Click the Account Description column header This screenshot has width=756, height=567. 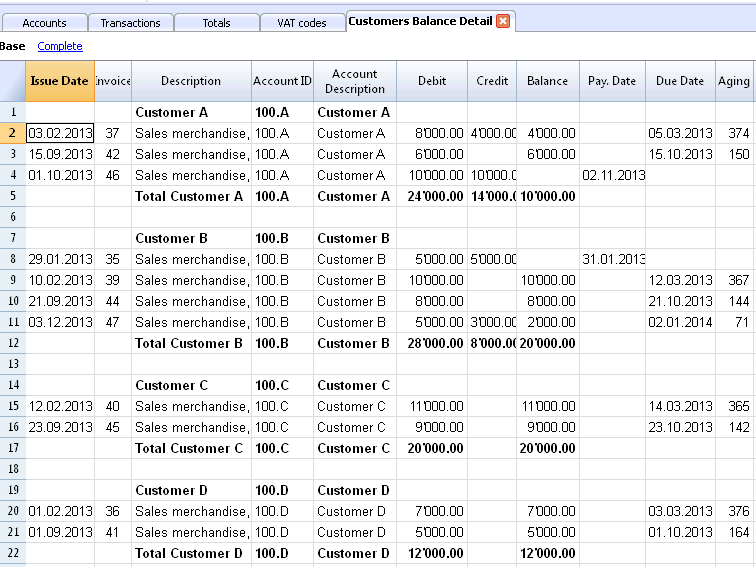coord(355,81)
